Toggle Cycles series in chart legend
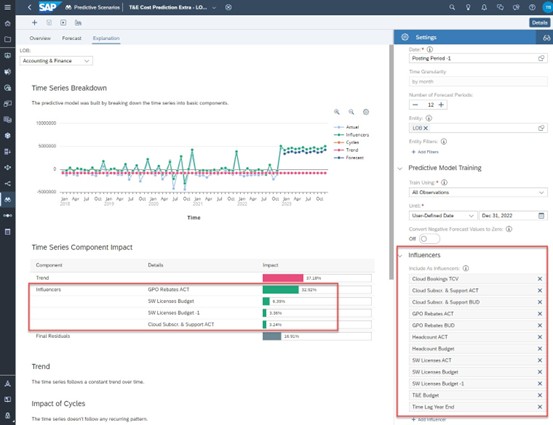 point(346,142)
